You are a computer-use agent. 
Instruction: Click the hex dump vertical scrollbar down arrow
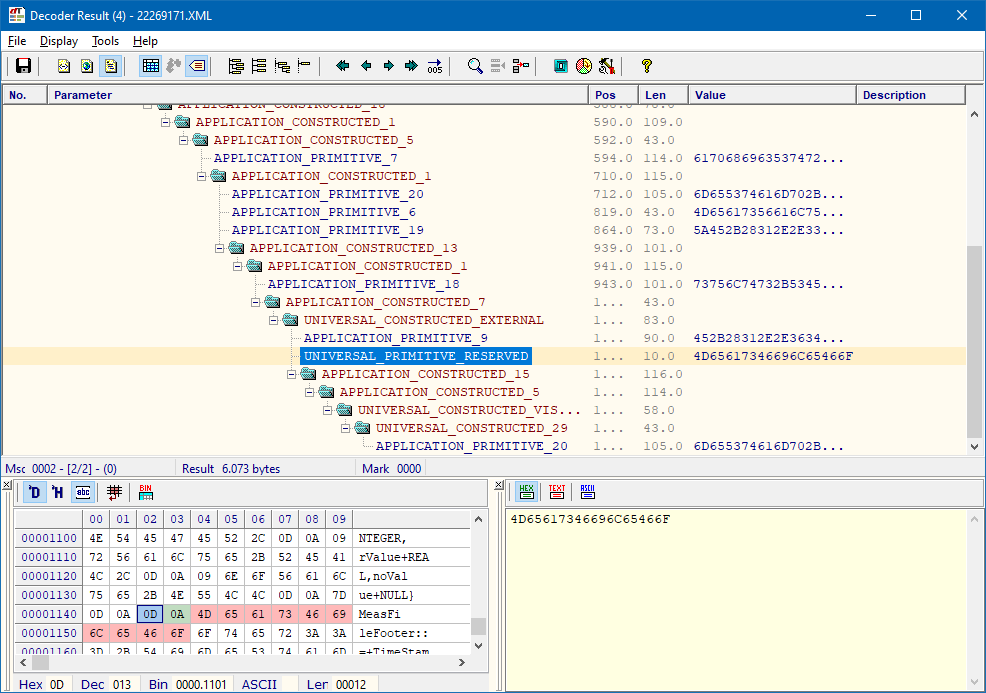point(479,646)
